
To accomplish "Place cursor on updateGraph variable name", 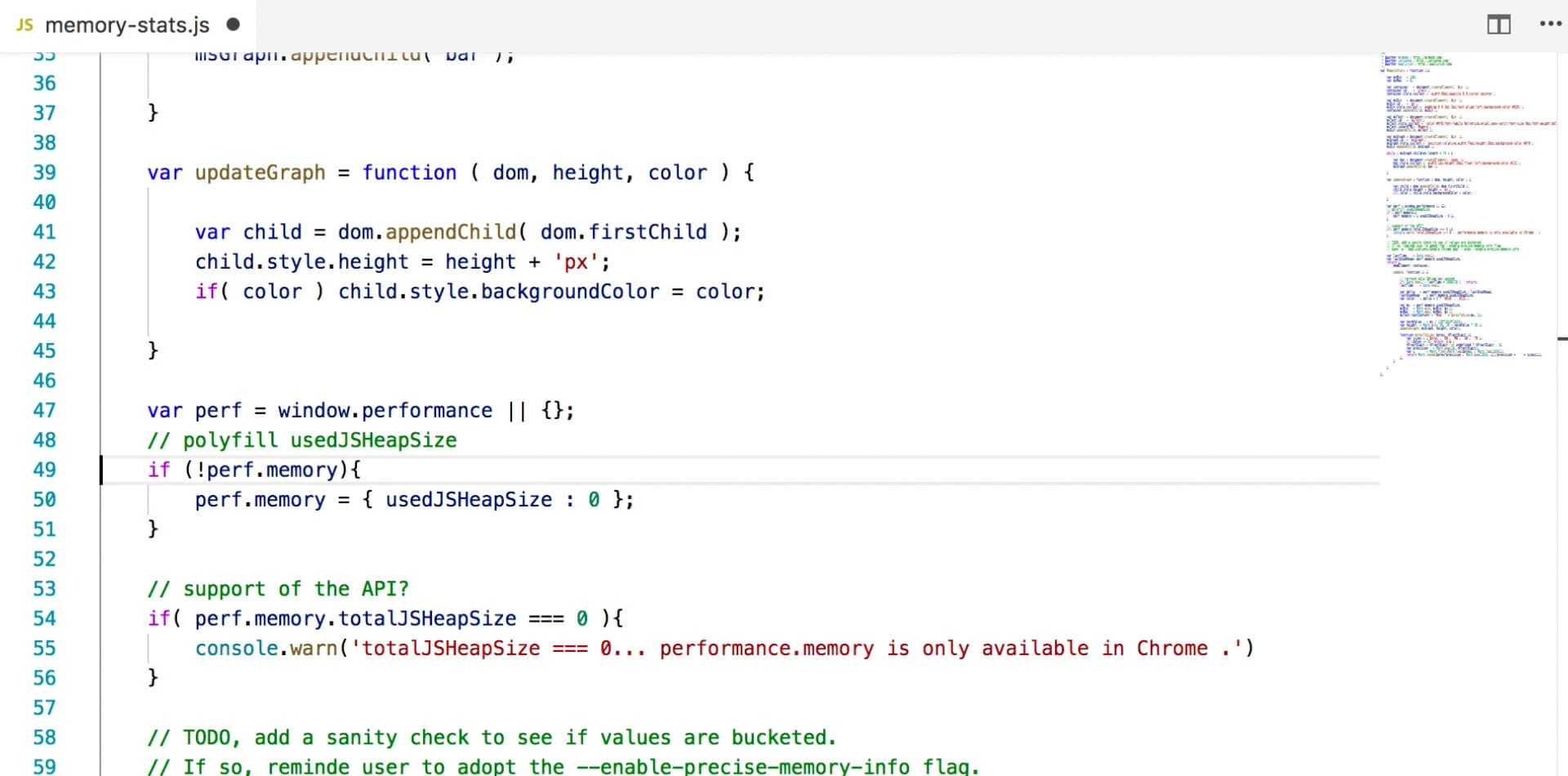I will [x=260, y=172].
